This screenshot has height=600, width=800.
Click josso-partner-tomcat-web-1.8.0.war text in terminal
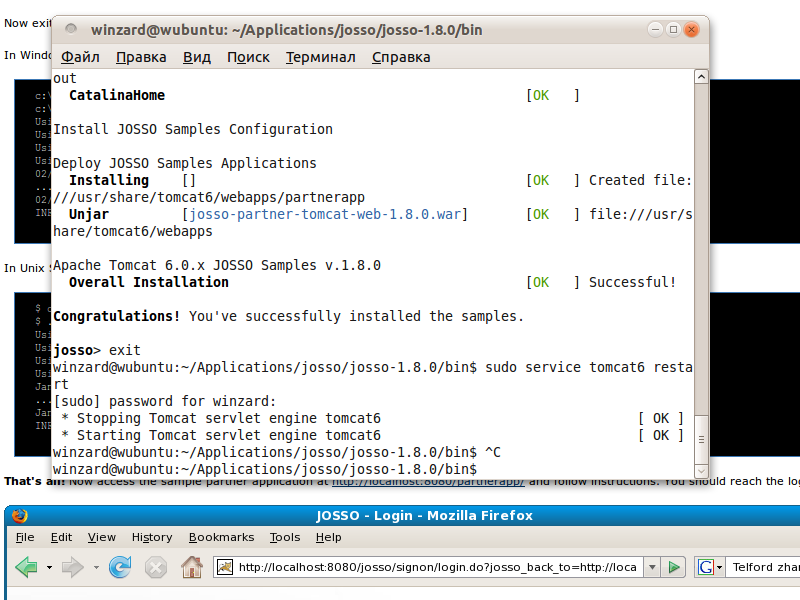point(325,214)
